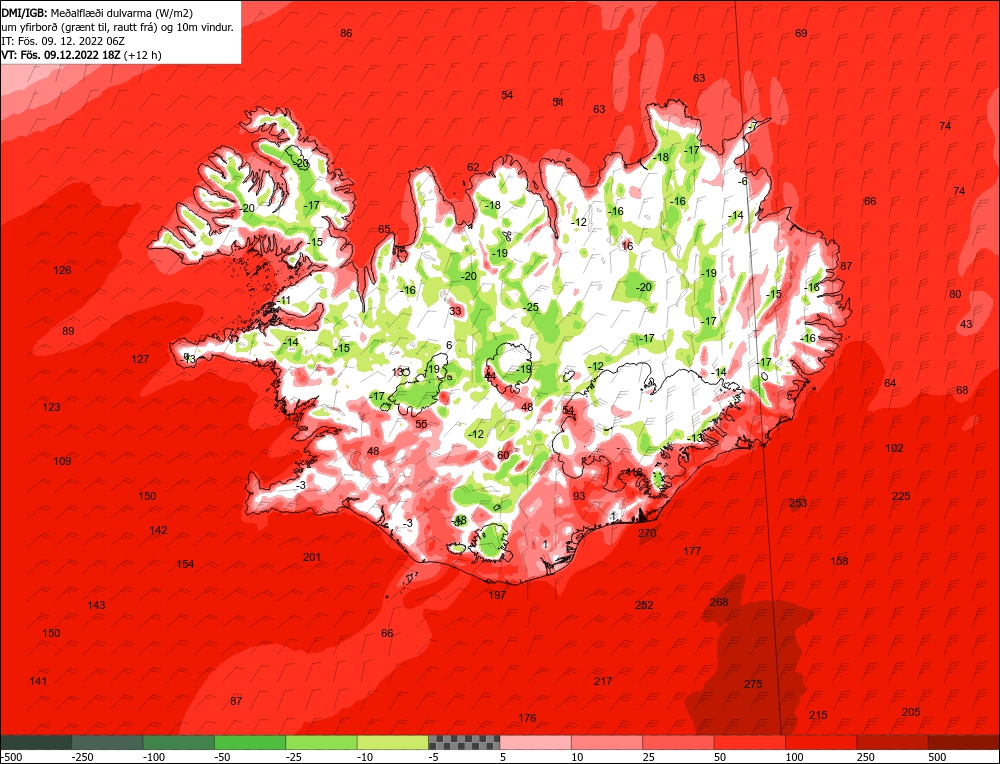Click the sea value '141' in the lower left
Screen dimensions: 1000x764
(38, 680)
